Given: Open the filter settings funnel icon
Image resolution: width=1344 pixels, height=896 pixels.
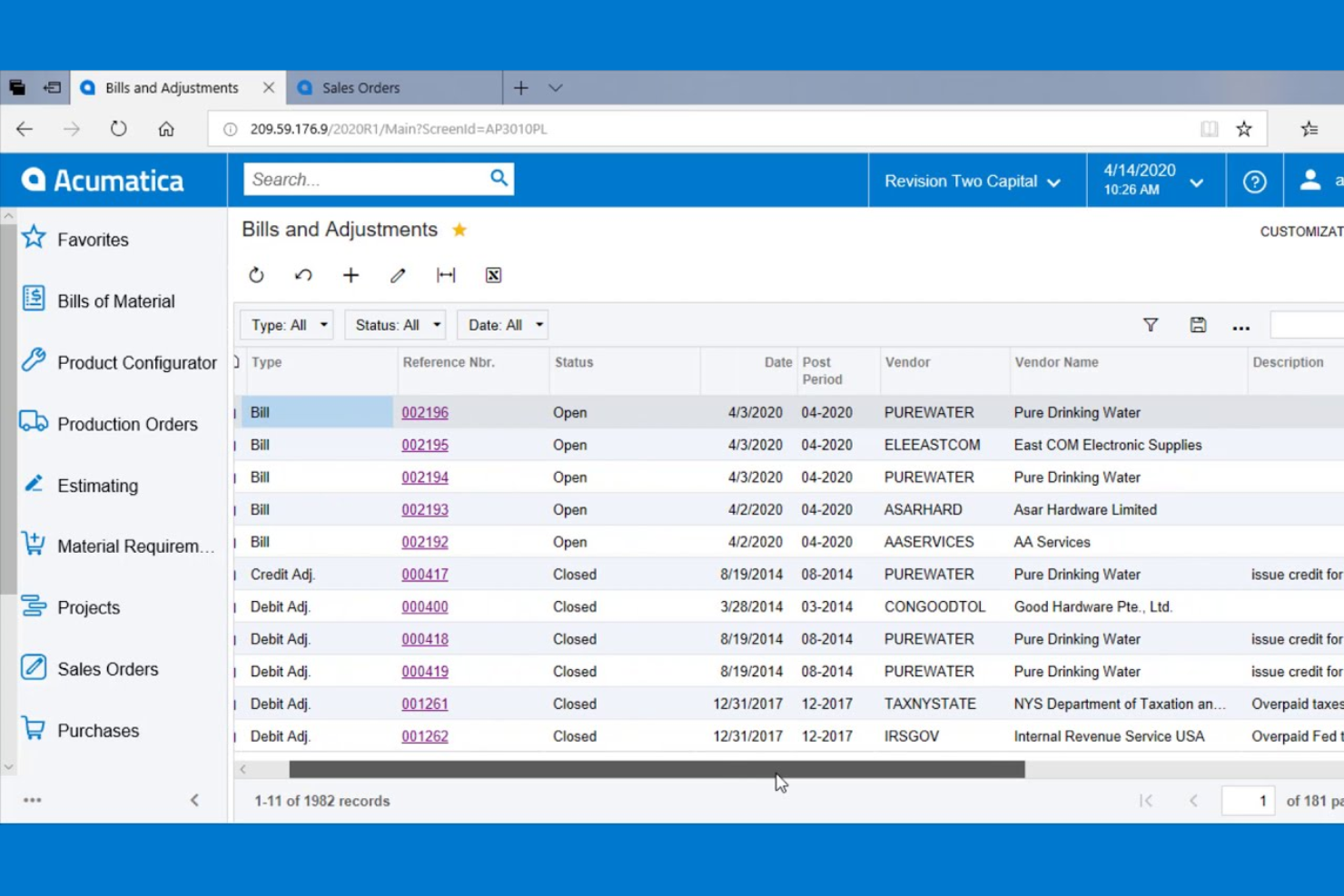Looking at the screenshot, I should pos(1151,325).
